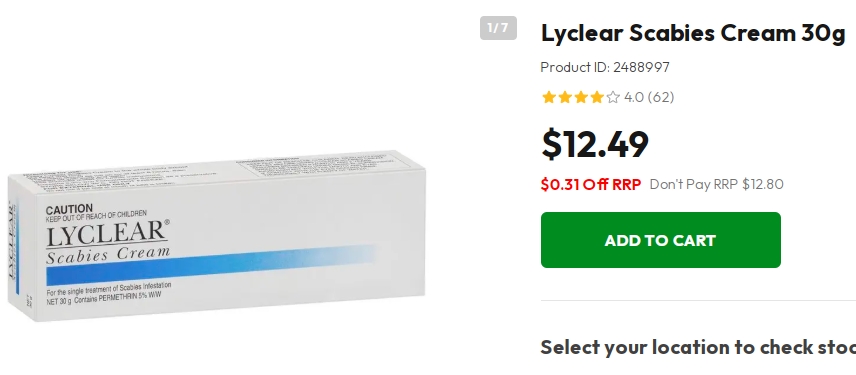Viewport: 856px width, 375px height.
Task: Select the third gold rating star
Action: tap(580, 97)
